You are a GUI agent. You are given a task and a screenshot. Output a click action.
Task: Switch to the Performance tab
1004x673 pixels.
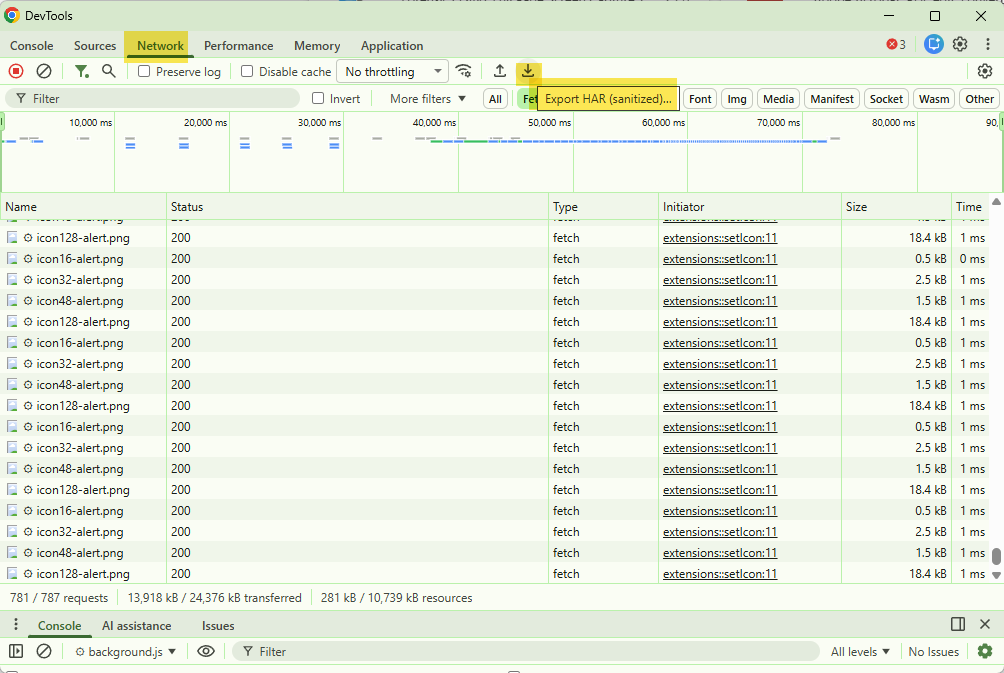tap(238, 45)
